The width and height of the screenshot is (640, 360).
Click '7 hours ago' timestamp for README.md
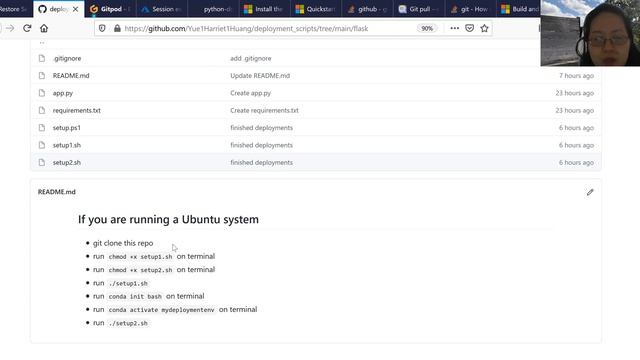(x=576, y=76)
